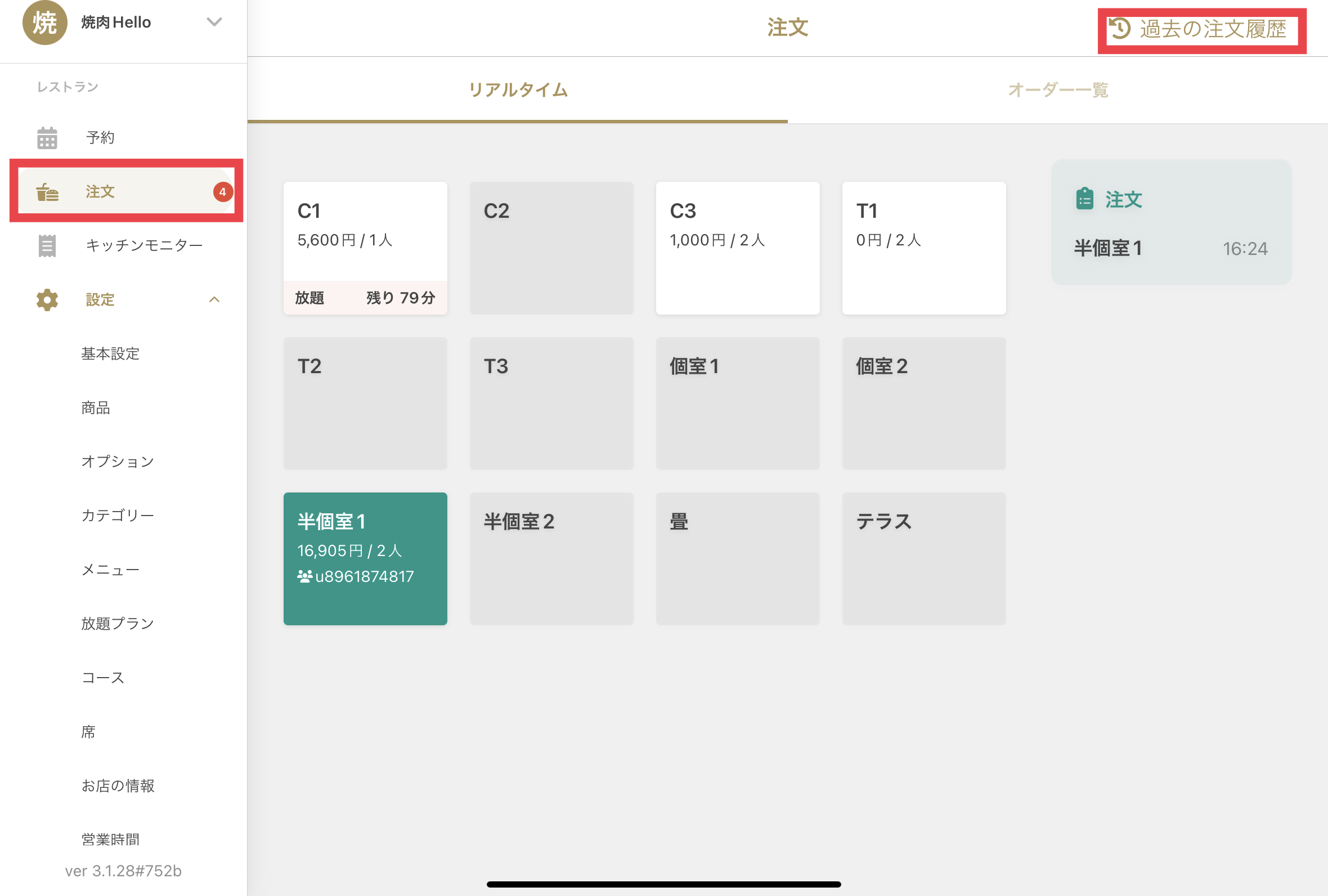Click the red badge showing 4 on 注文
Viewport: 1328px width, 896px height.
tap(222, 192)
